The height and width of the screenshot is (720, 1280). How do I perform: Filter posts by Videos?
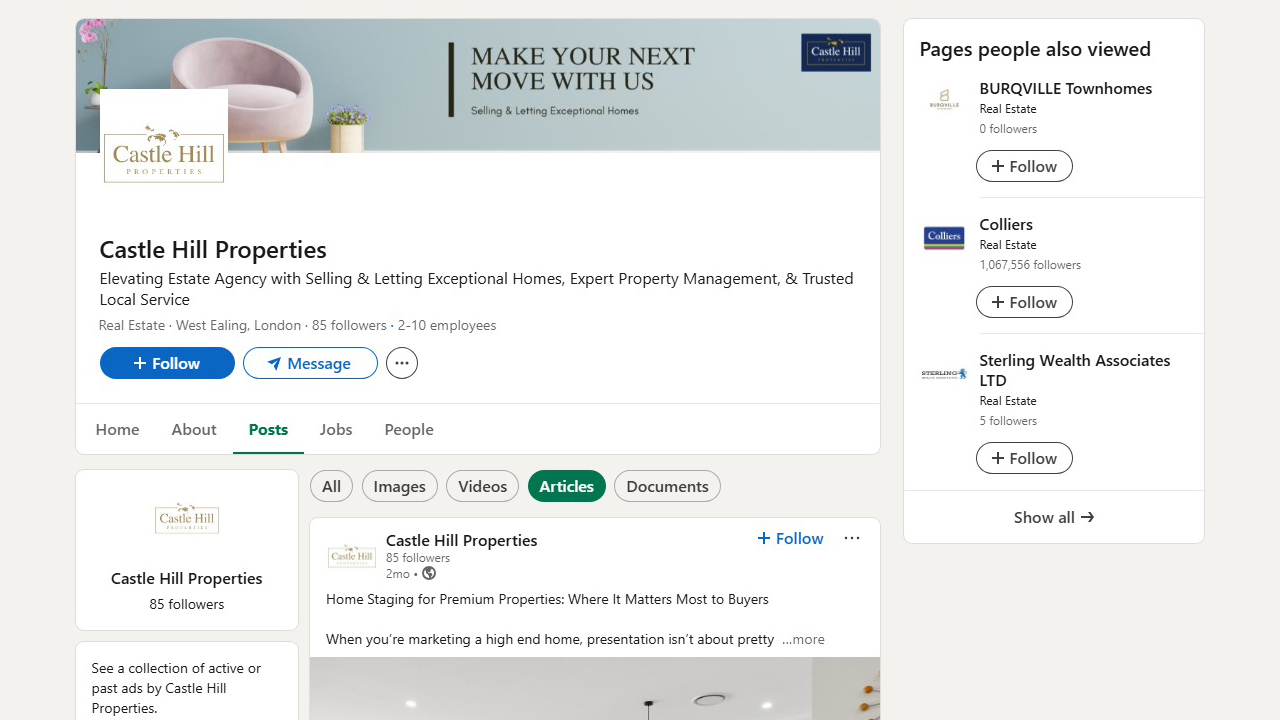(482, 486)
